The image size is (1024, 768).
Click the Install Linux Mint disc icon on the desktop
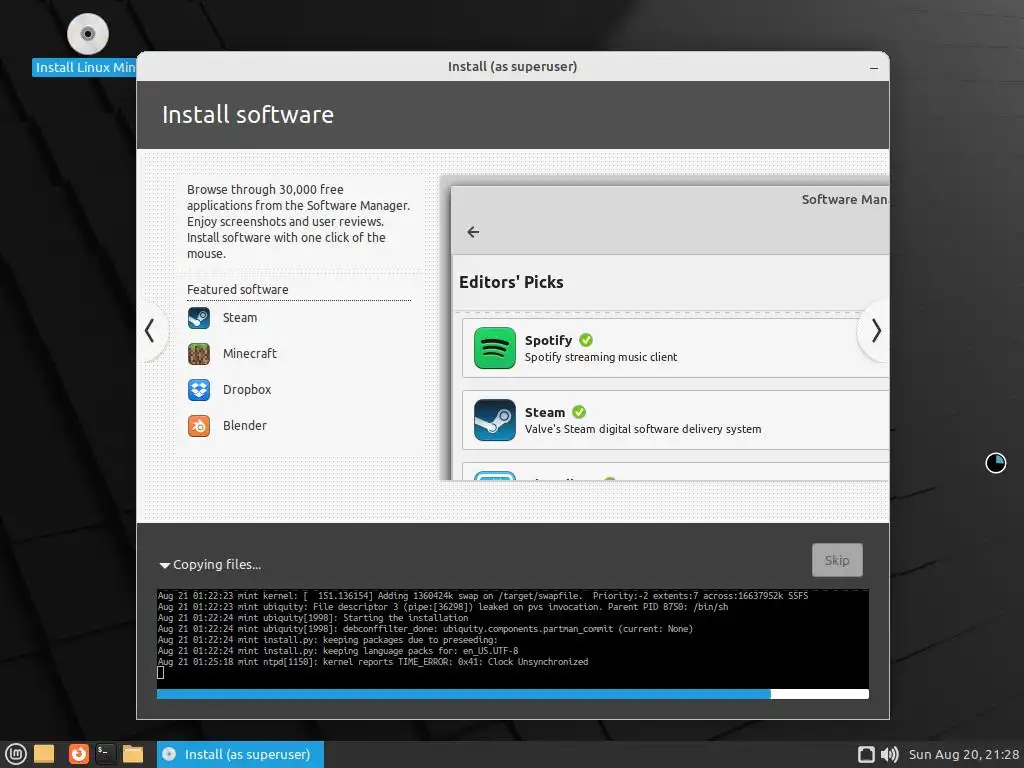[88, 33]
